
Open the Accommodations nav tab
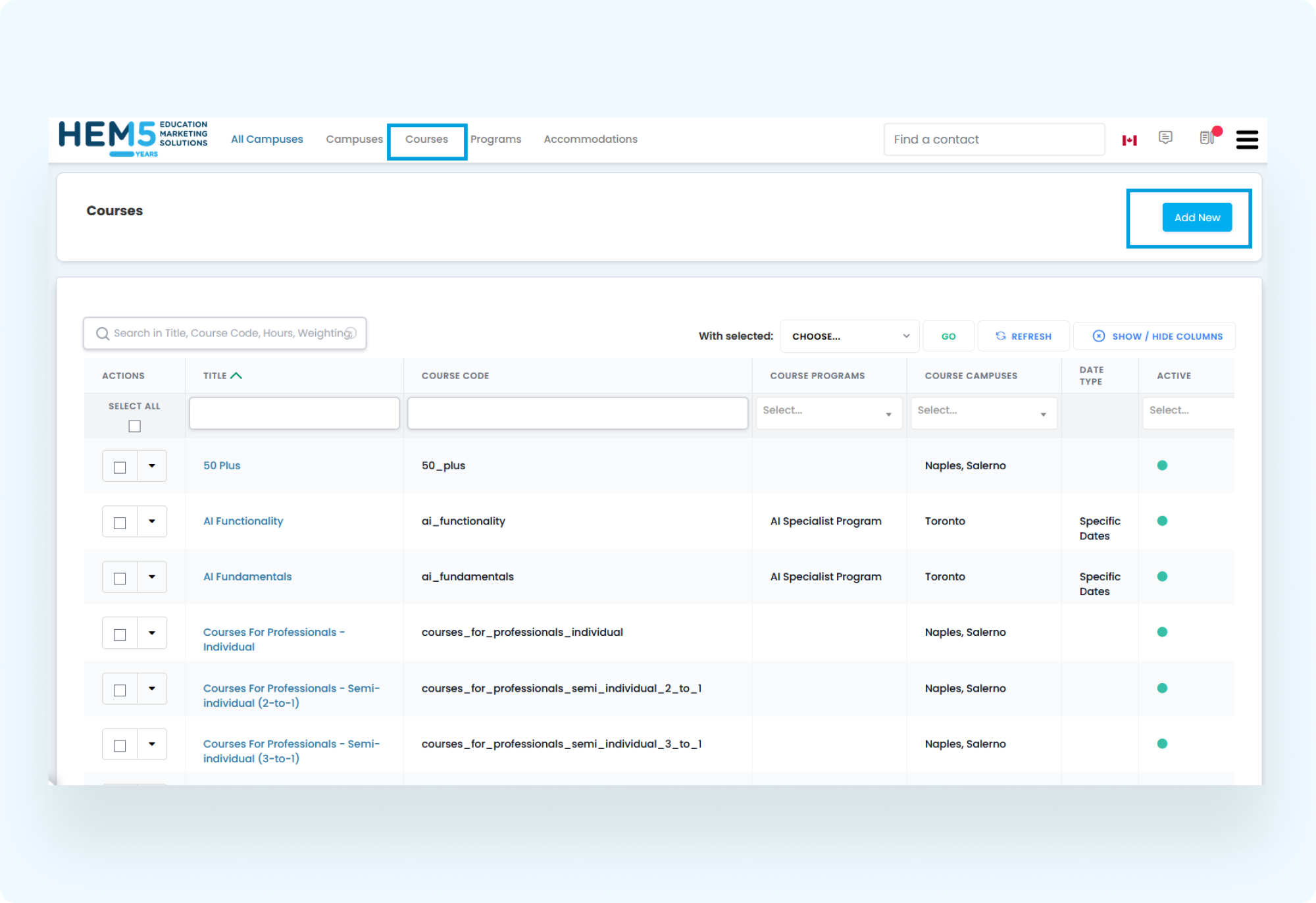[x=590, y=140]
